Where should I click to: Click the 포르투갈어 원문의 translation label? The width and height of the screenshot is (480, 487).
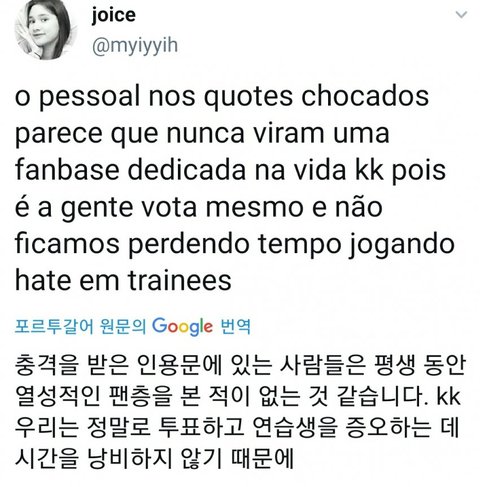81,326
